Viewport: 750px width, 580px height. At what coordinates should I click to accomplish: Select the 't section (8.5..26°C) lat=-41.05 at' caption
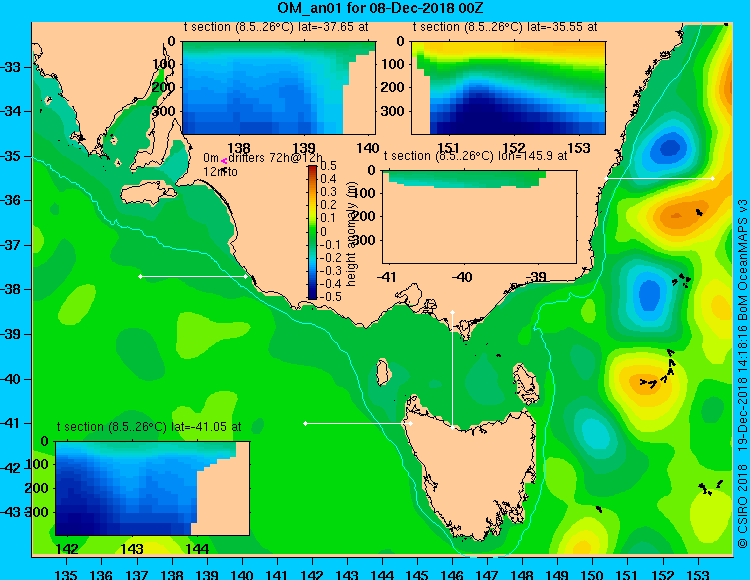click(x=149, y=427)
